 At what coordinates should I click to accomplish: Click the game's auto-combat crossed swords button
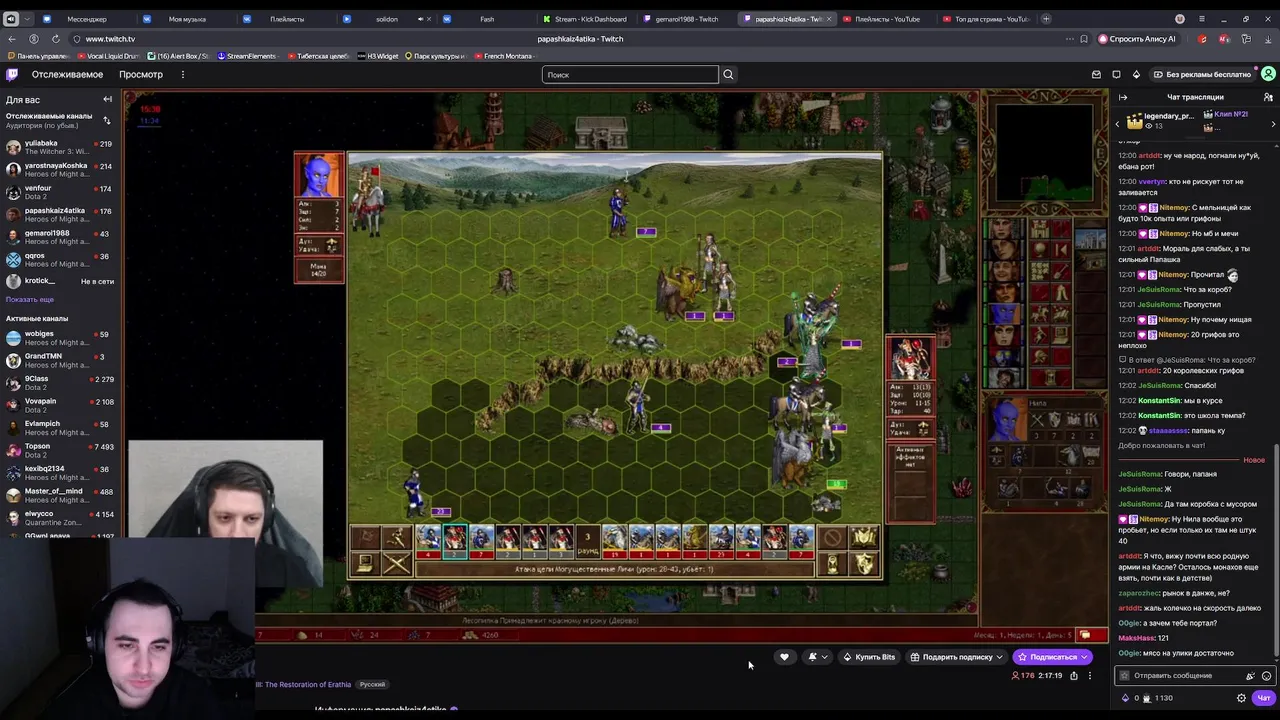tap(397, 565)
